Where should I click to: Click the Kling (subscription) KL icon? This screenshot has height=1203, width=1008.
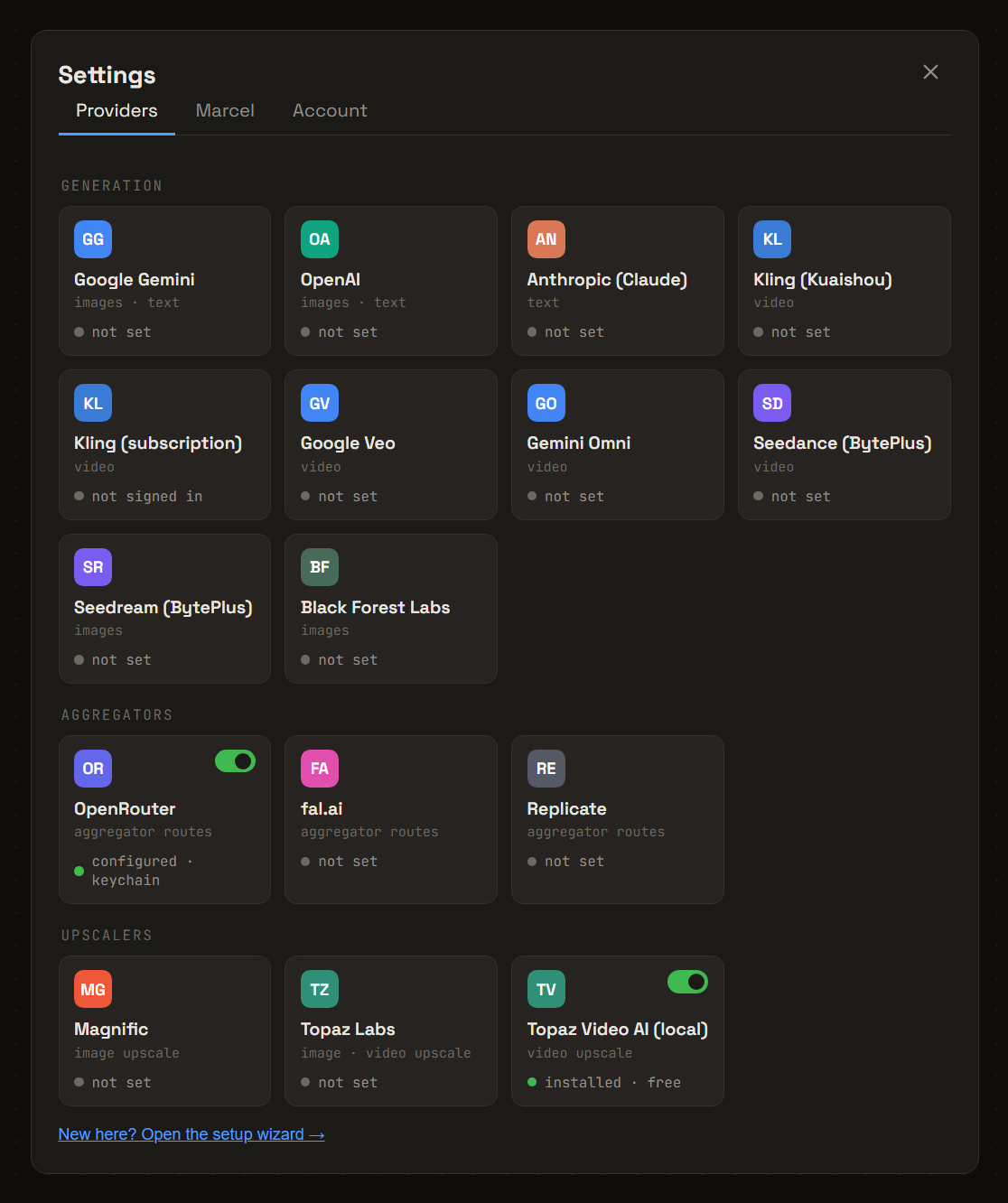tap(93, 403)
